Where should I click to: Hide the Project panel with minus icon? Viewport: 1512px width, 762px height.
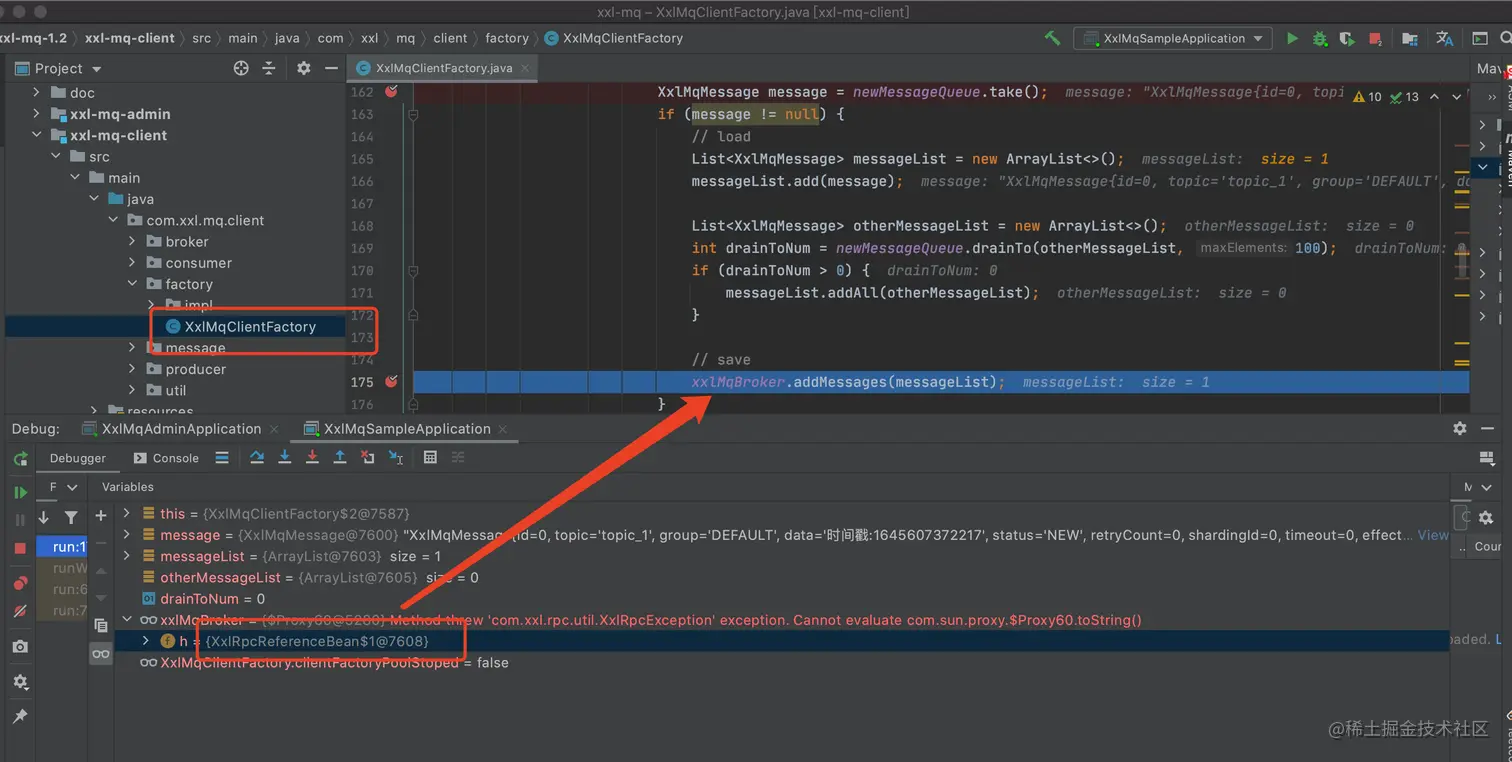pos(331,68)
